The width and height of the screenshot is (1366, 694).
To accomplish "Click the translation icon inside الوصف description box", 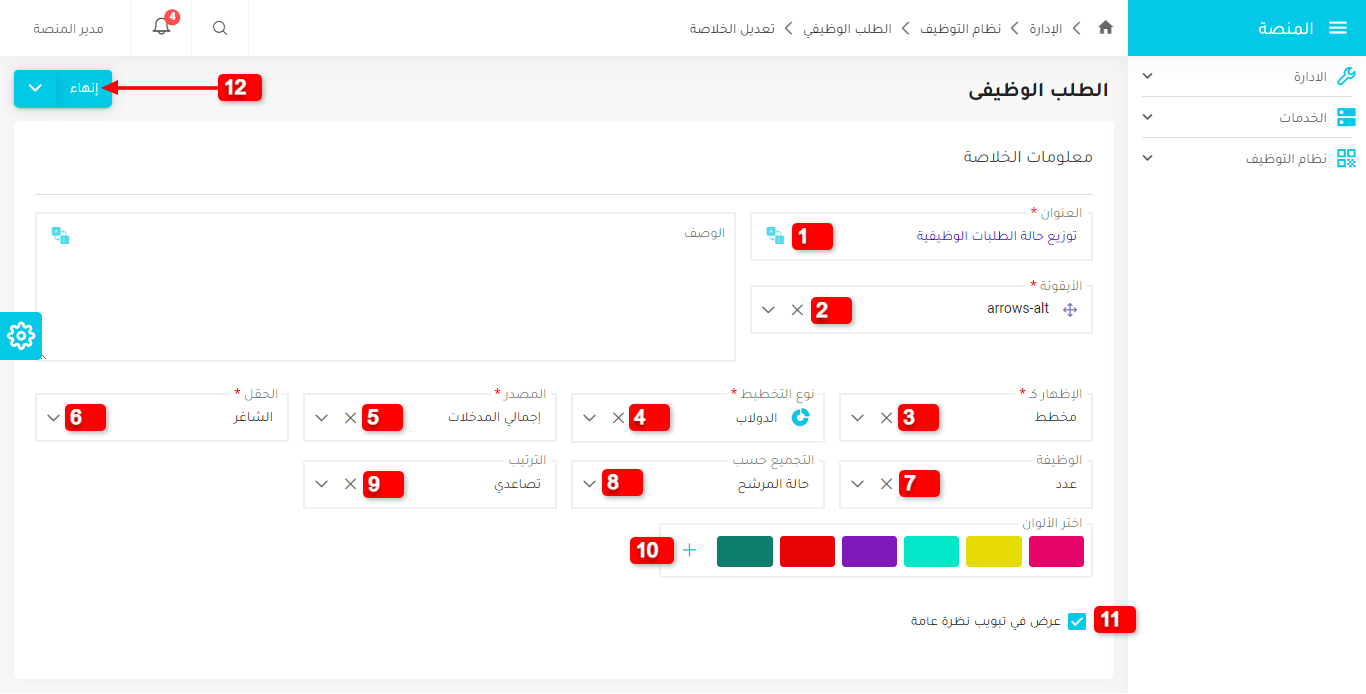I will click(59, 236).
